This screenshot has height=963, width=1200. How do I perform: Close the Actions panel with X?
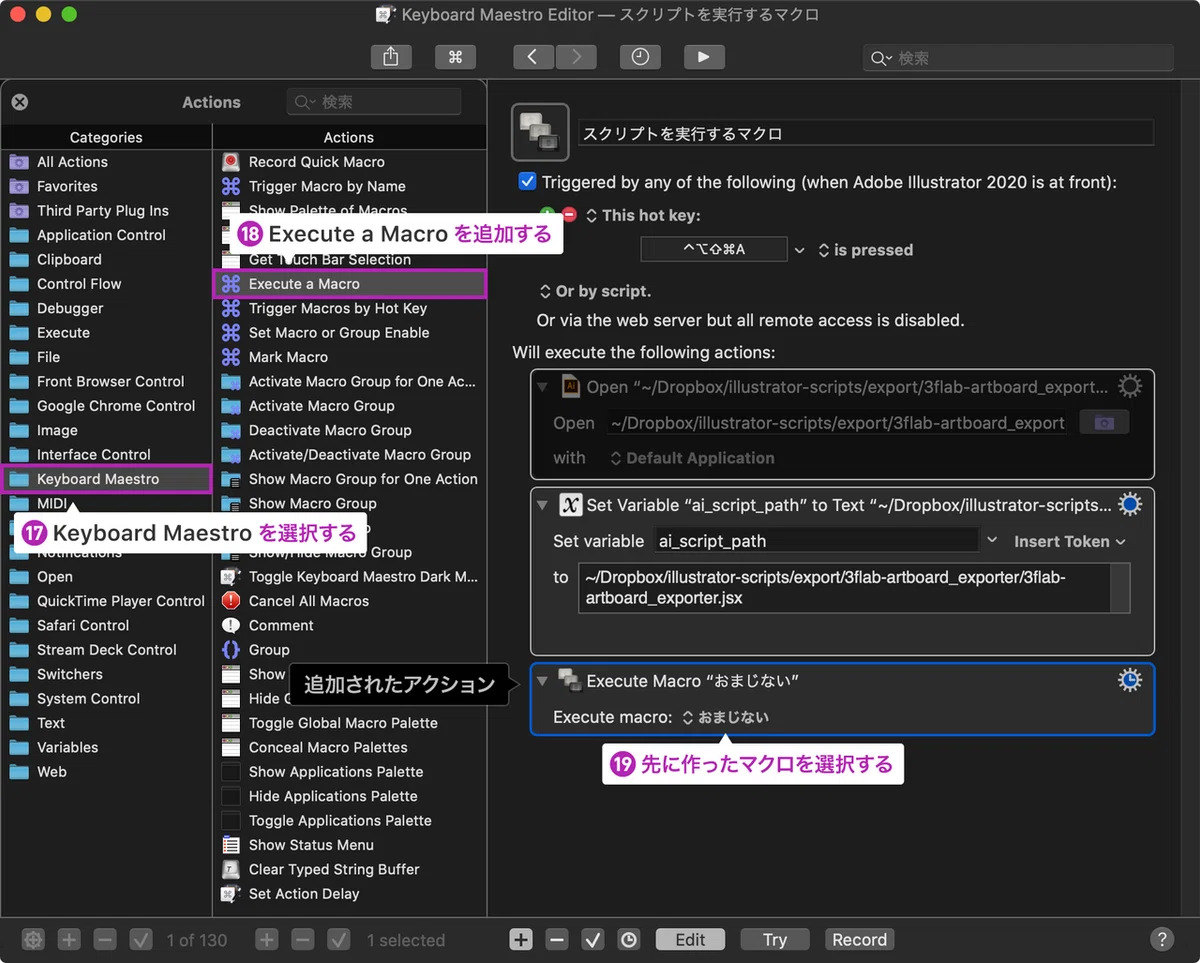[x=20, y=102]
